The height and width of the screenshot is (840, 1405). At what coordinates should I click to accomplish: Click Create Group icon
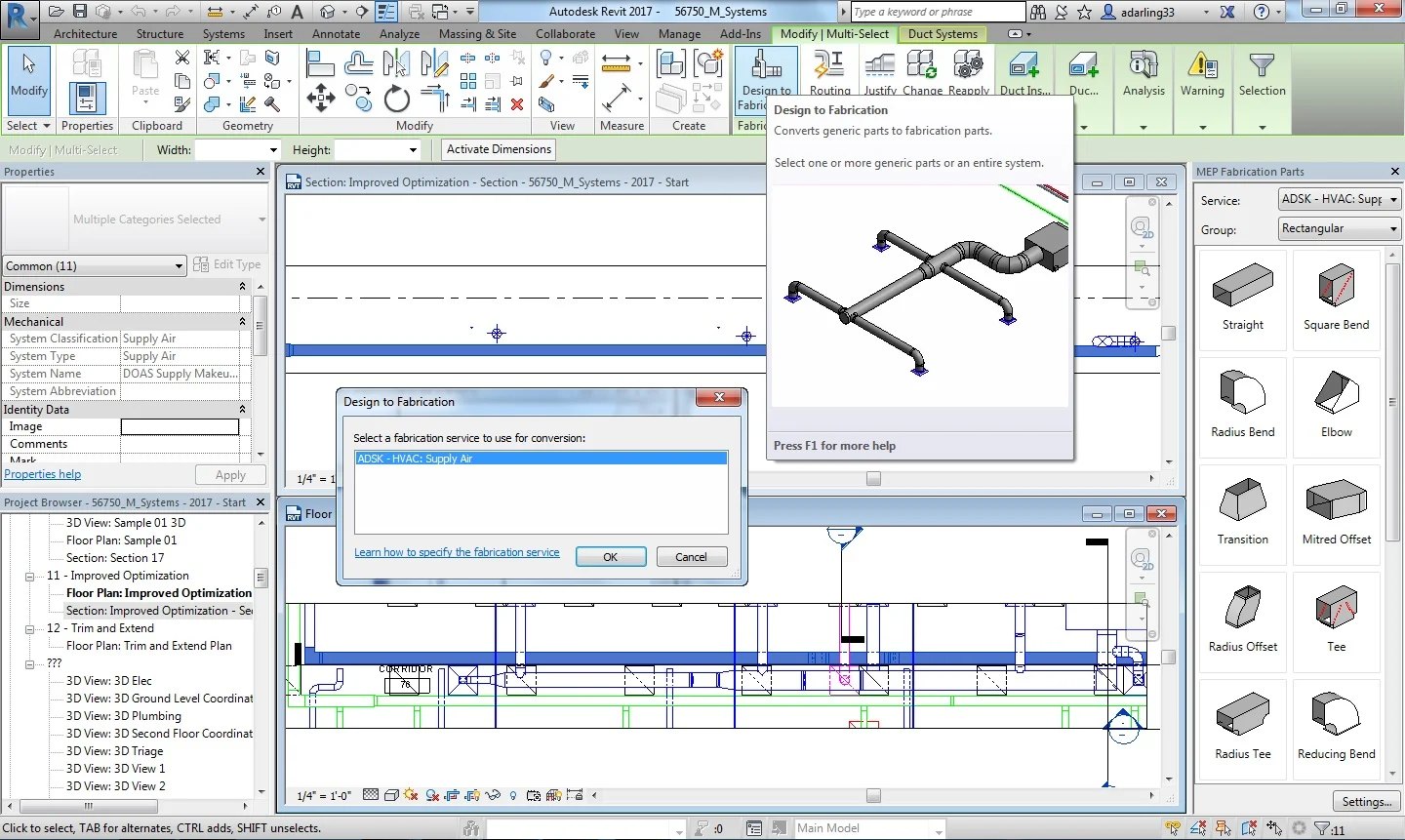click(708, 64)
